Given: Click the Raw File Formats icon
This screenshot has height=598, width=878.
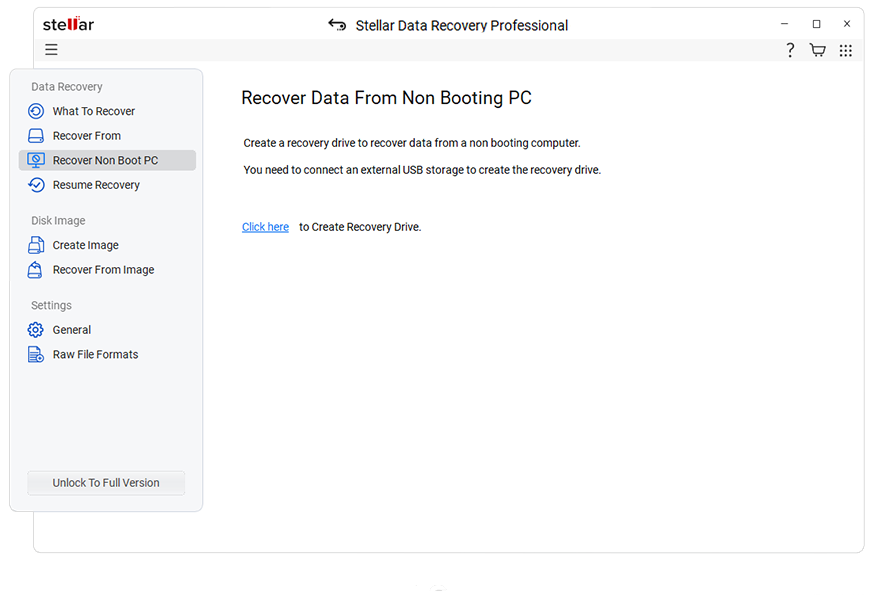Looking at the screenshot, I should (36, 355).
